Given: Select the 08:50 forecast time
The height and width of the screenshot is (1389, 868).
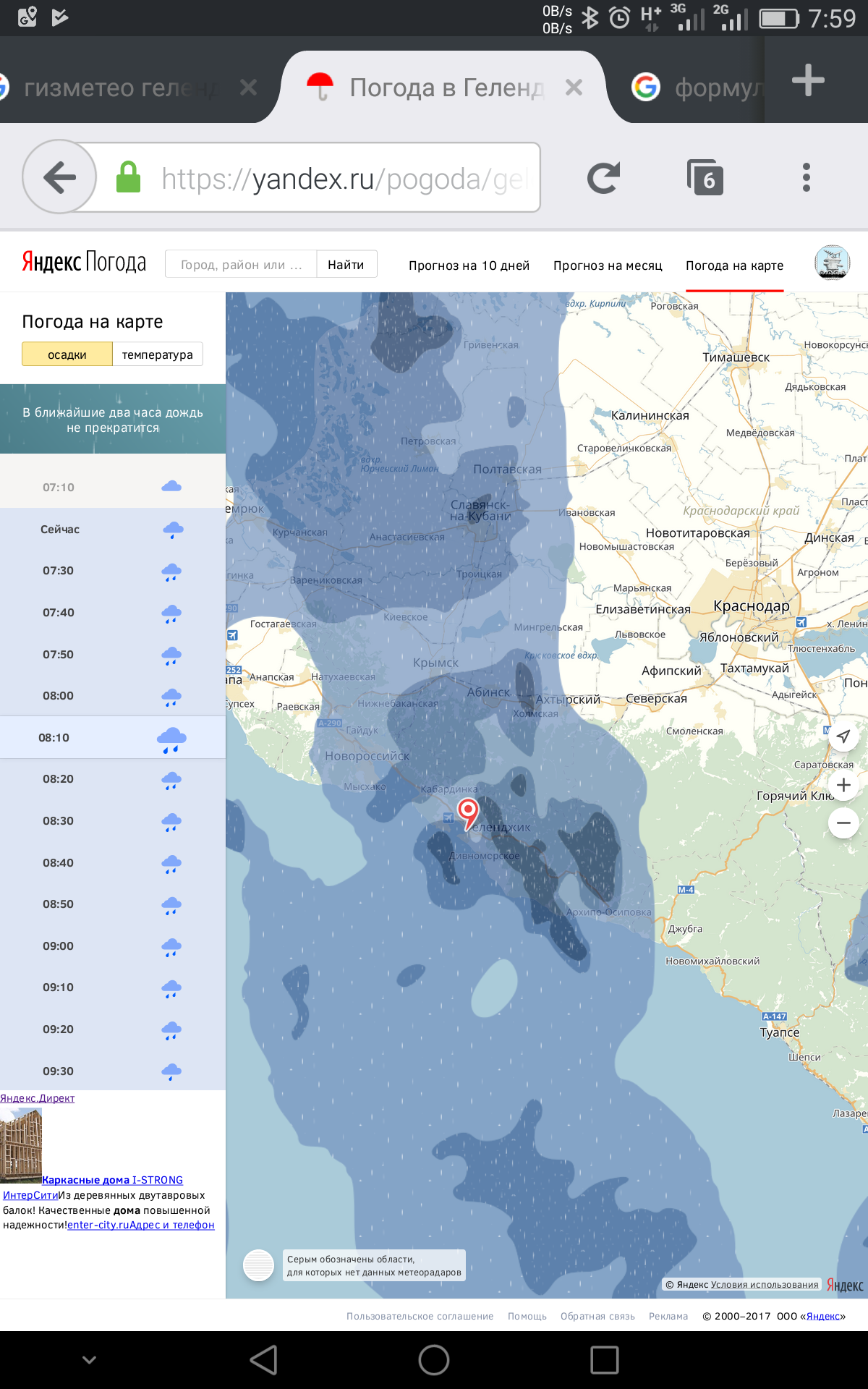Looking at the screenshot, I should coord(113,904).
